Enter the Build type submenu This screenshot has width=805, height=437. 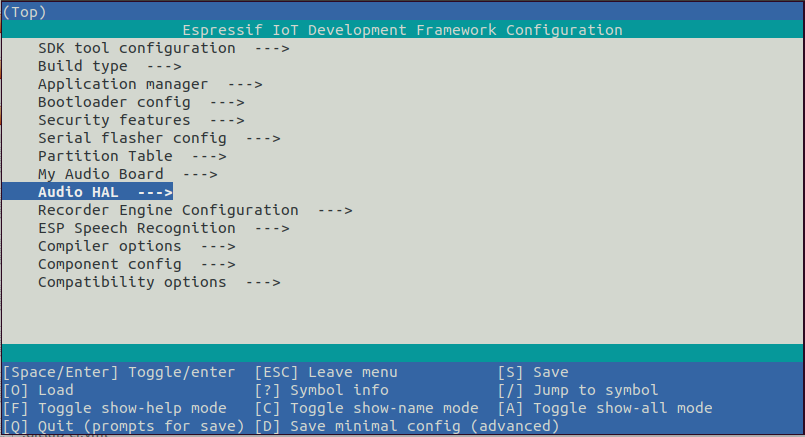83,66
